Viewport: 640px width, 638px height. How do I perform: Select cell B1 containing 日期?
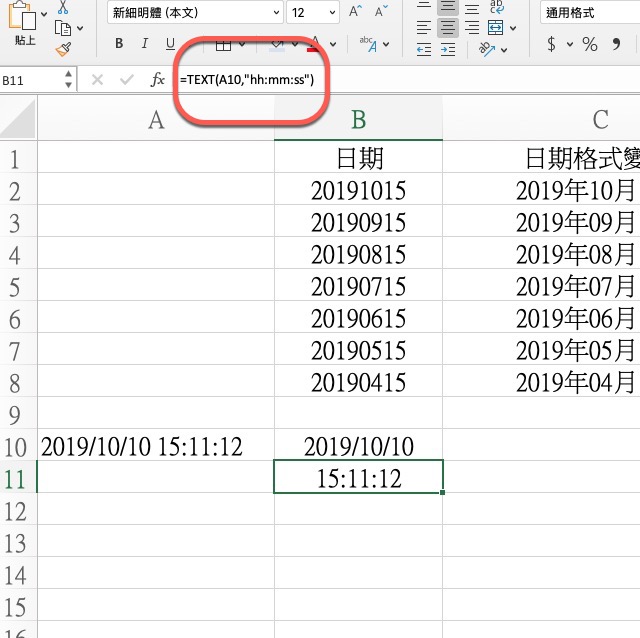pos(358,159)
